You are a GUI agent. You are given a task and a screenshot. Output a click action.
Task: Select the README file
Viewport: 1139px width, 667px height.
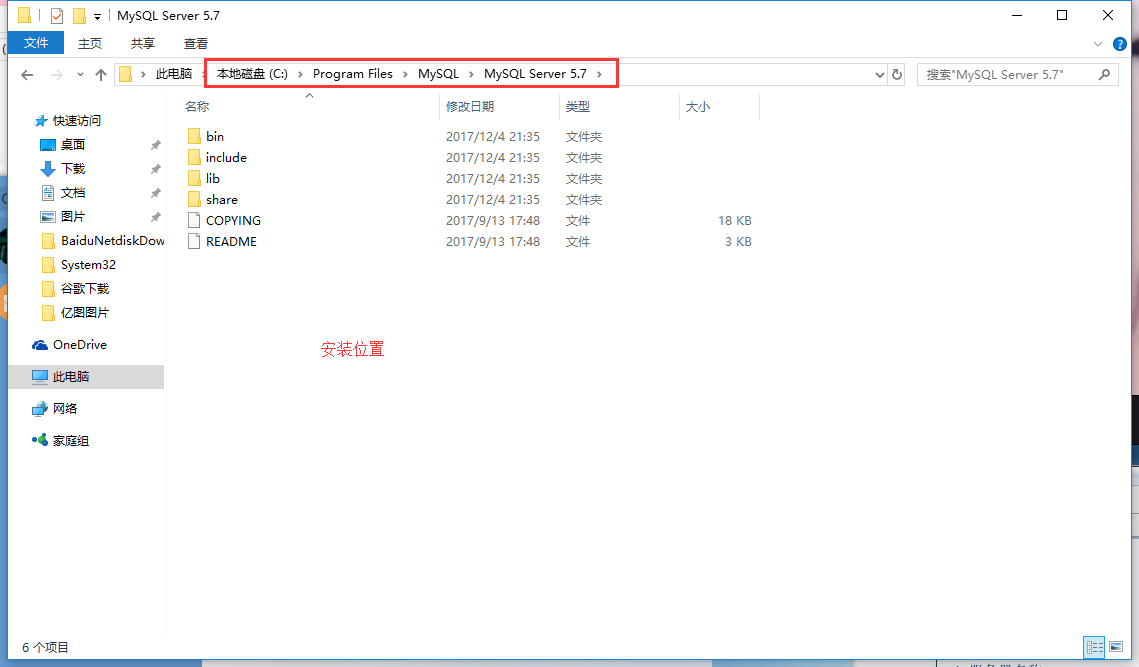tap(231, 242)
